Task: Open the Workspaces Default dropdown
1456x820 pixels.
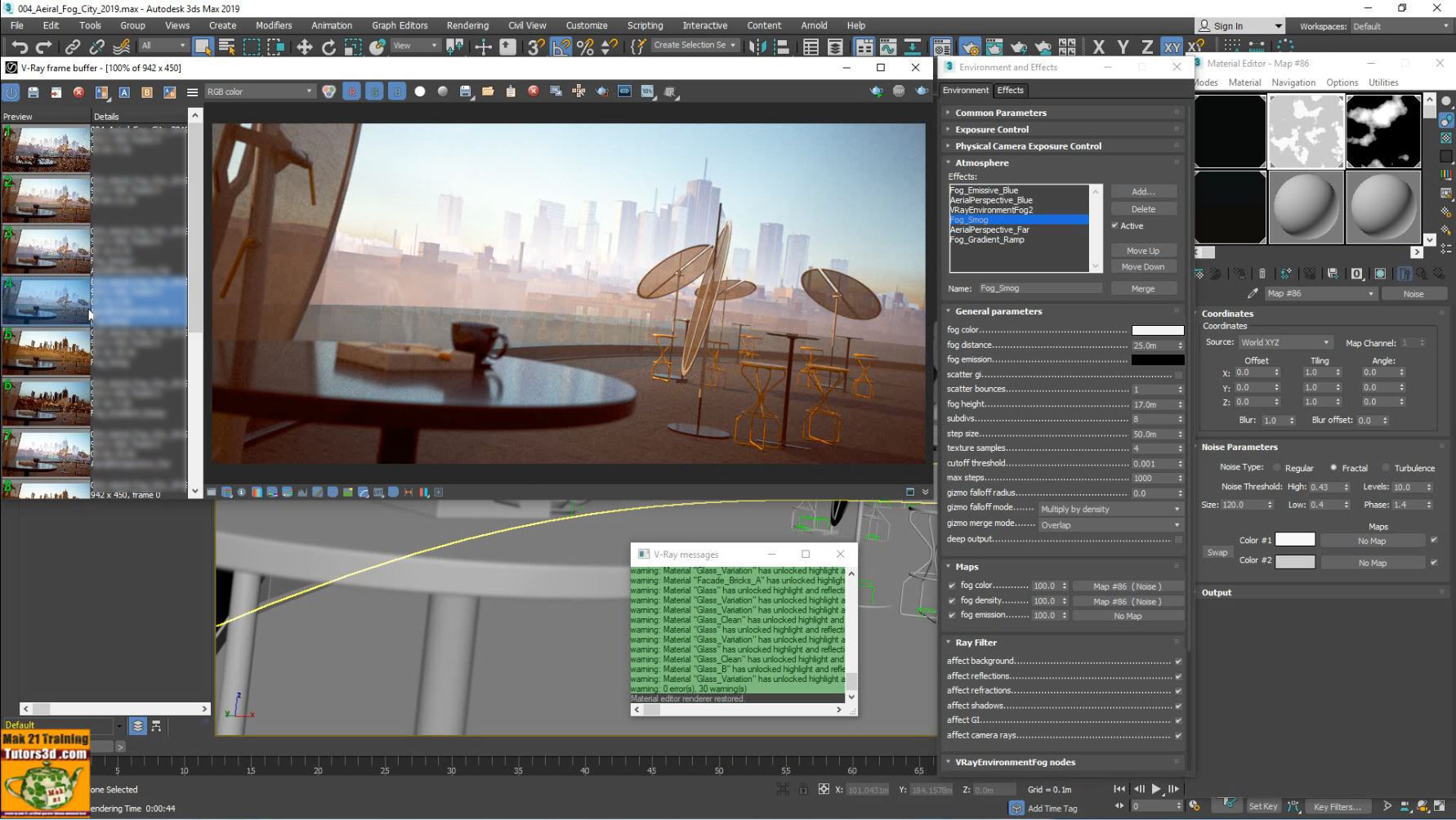Action: point(1400,26)
